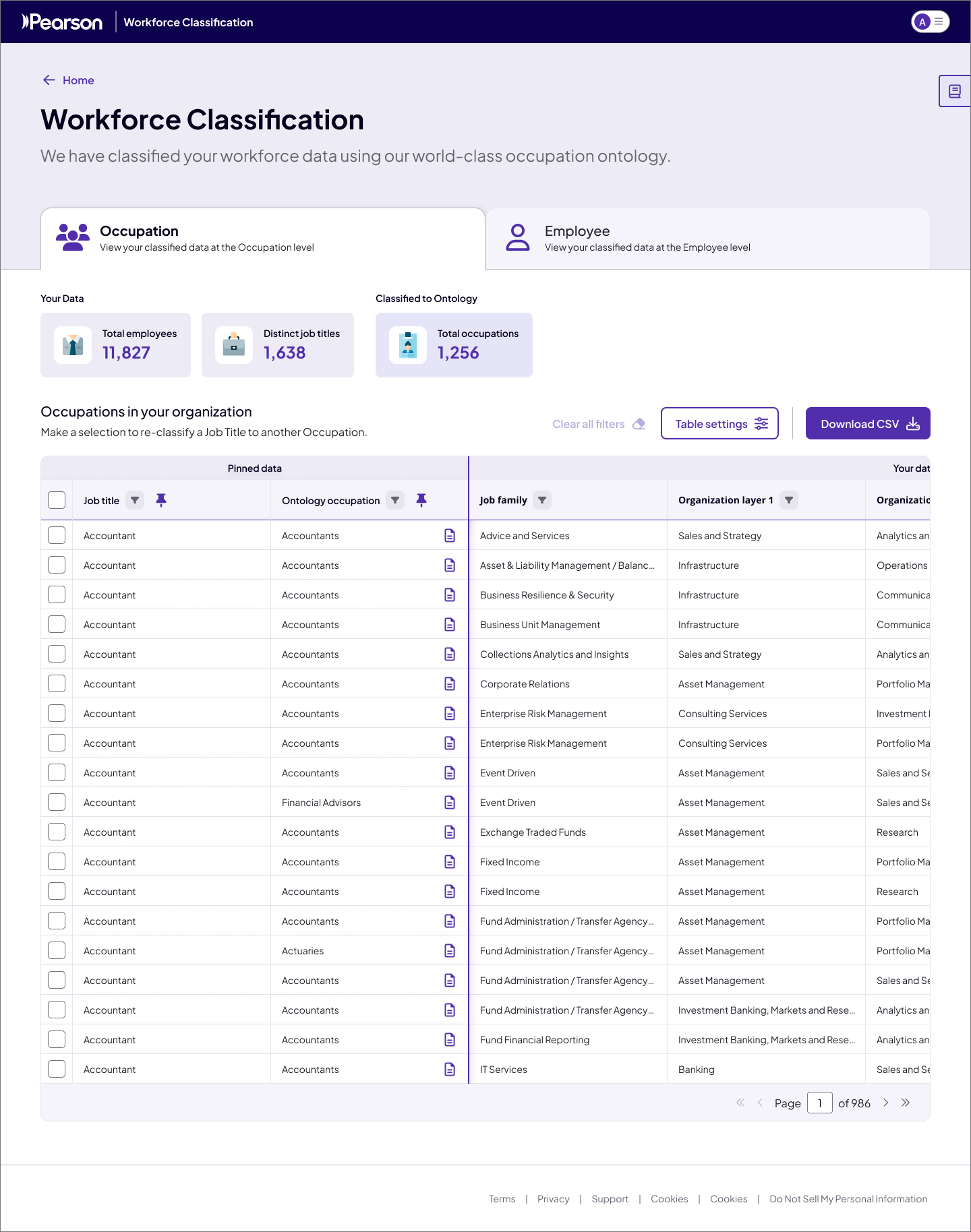Open the Job family filter dropdown
This screenshot has height=1232, width=971.
tap(542, 500)
